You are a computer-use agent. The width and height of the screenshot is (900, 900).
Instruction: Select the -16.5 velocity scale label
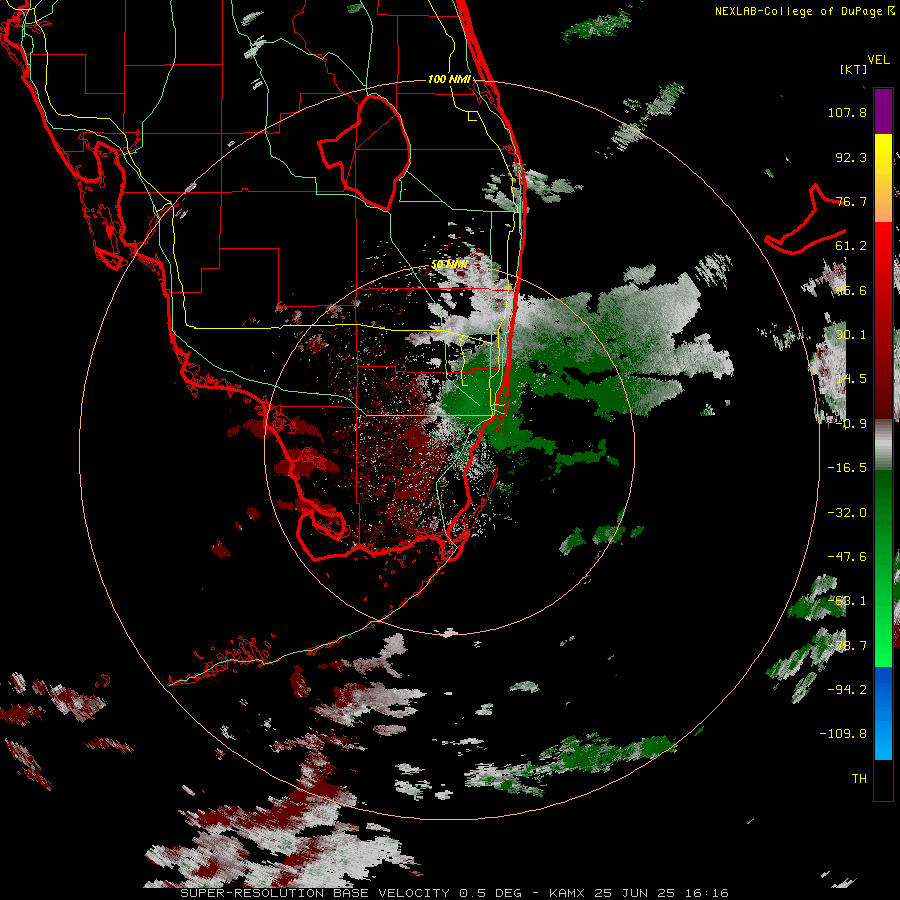[847, 468]
